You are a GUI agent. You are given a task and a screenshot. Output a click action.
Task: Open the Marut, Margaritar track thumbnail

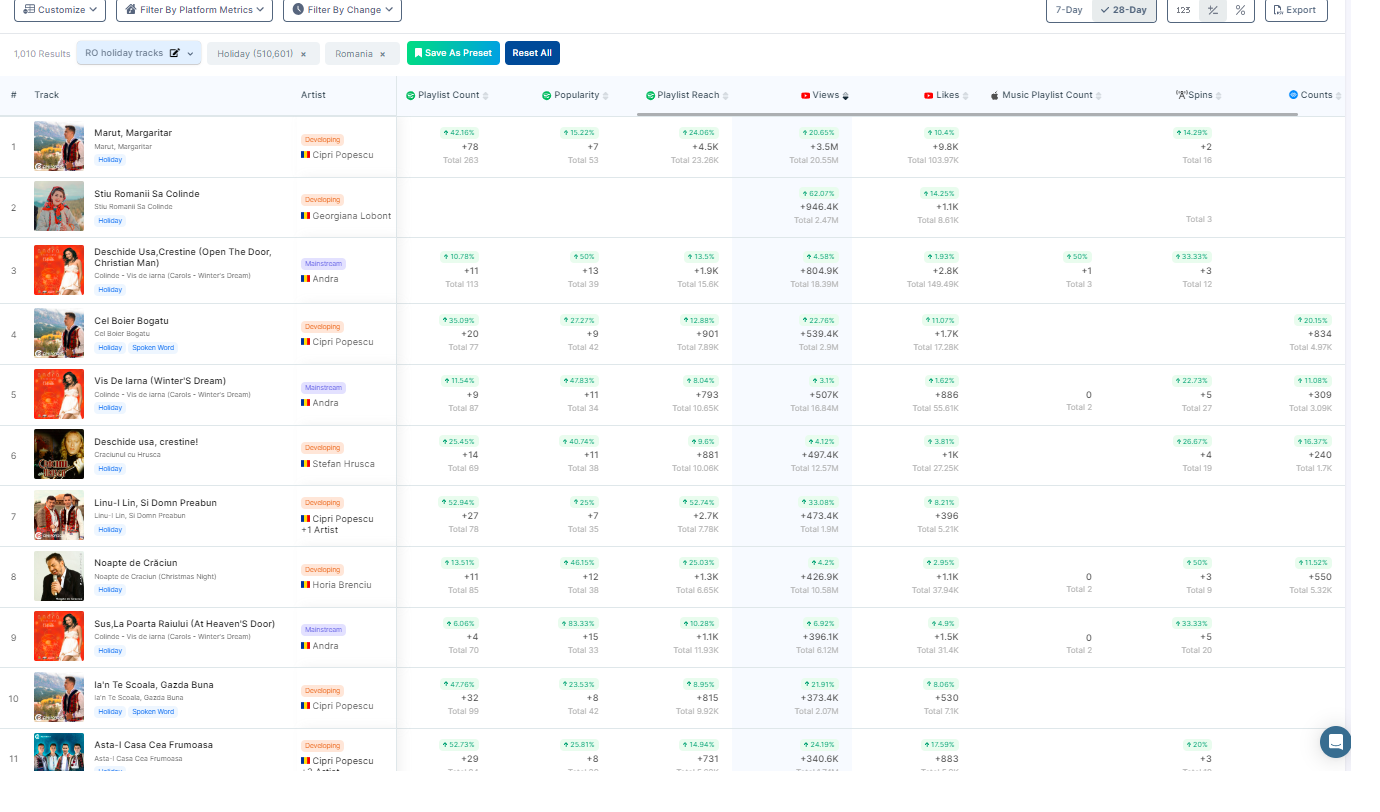[59, 146]
